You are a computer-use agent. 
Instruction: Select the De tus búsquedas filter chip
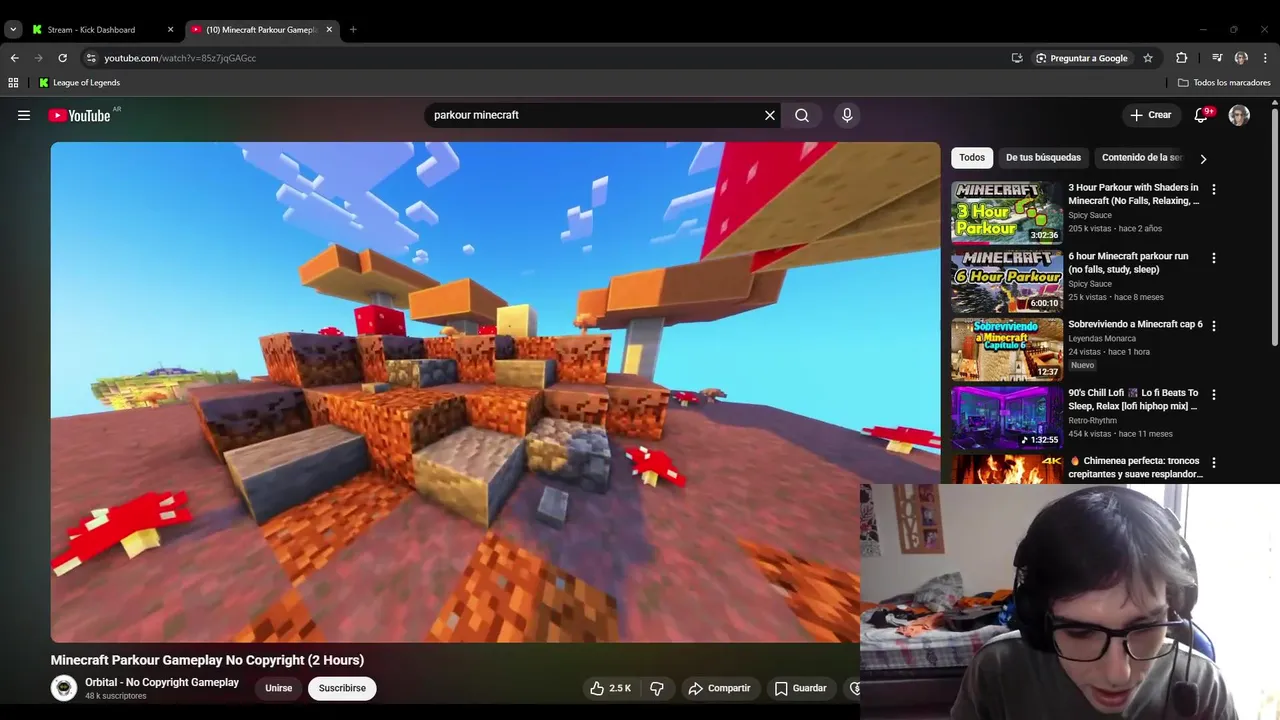(1043, 158)
